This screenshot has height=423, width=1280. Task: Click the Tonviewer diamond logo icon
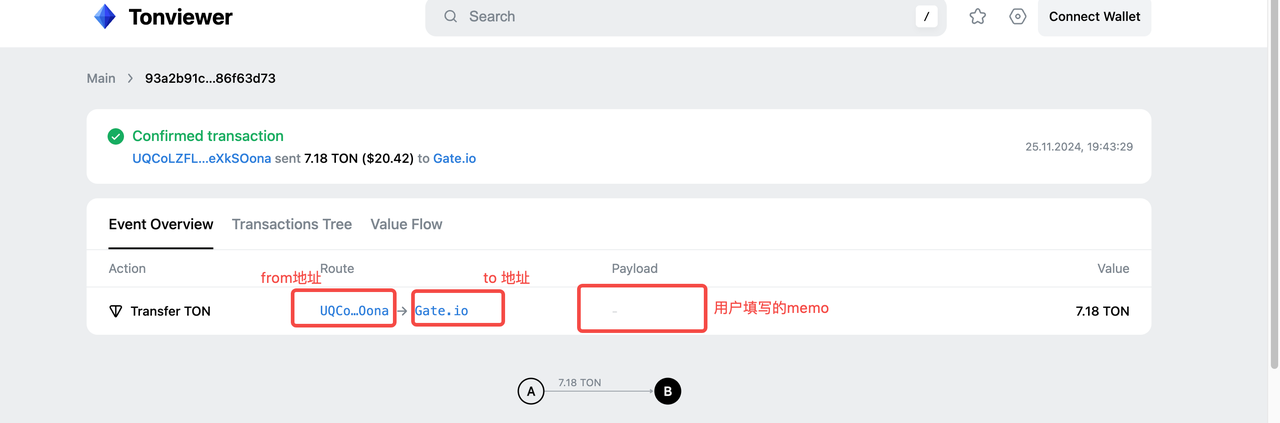point(105,17)
